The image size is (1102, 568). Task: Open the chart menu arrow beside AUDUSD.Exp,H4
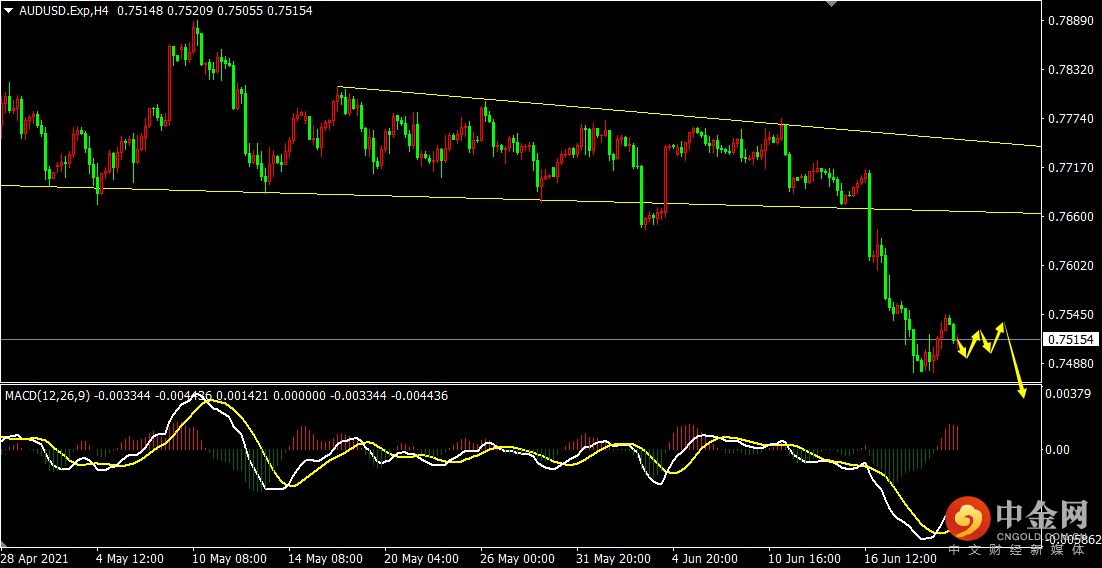tap(8, 11)
